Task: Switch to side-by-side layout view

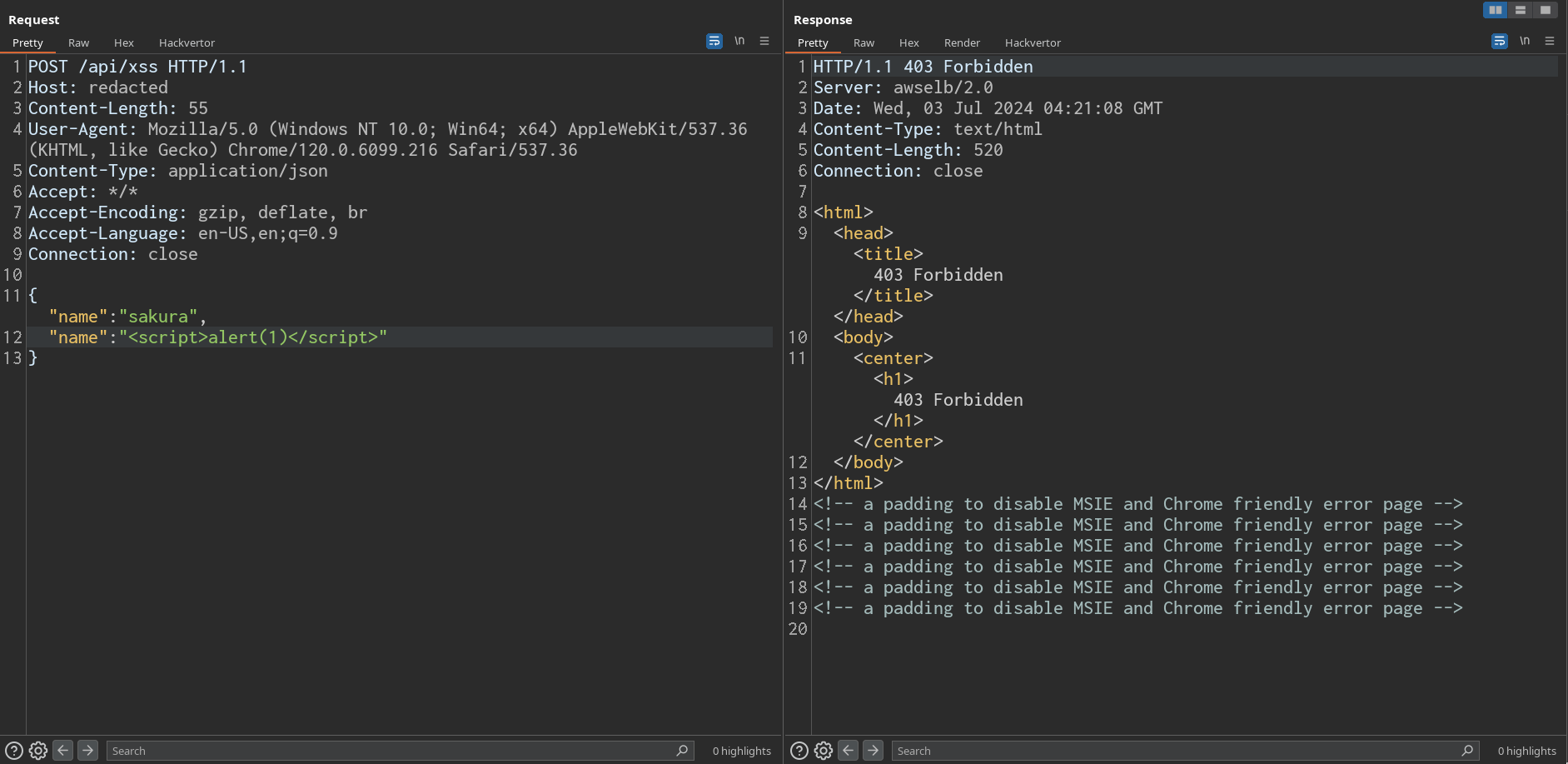Action: (x=1496, y=10)
